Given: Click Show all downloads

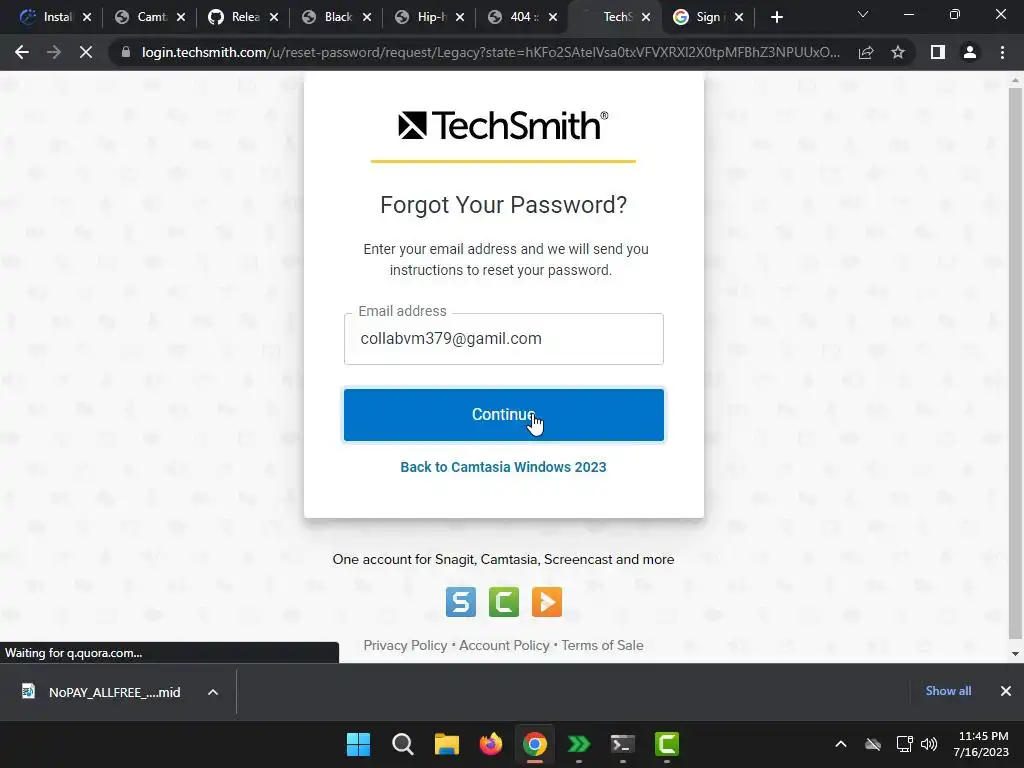Looking at the screenshot, I should (x=948, y=691).
